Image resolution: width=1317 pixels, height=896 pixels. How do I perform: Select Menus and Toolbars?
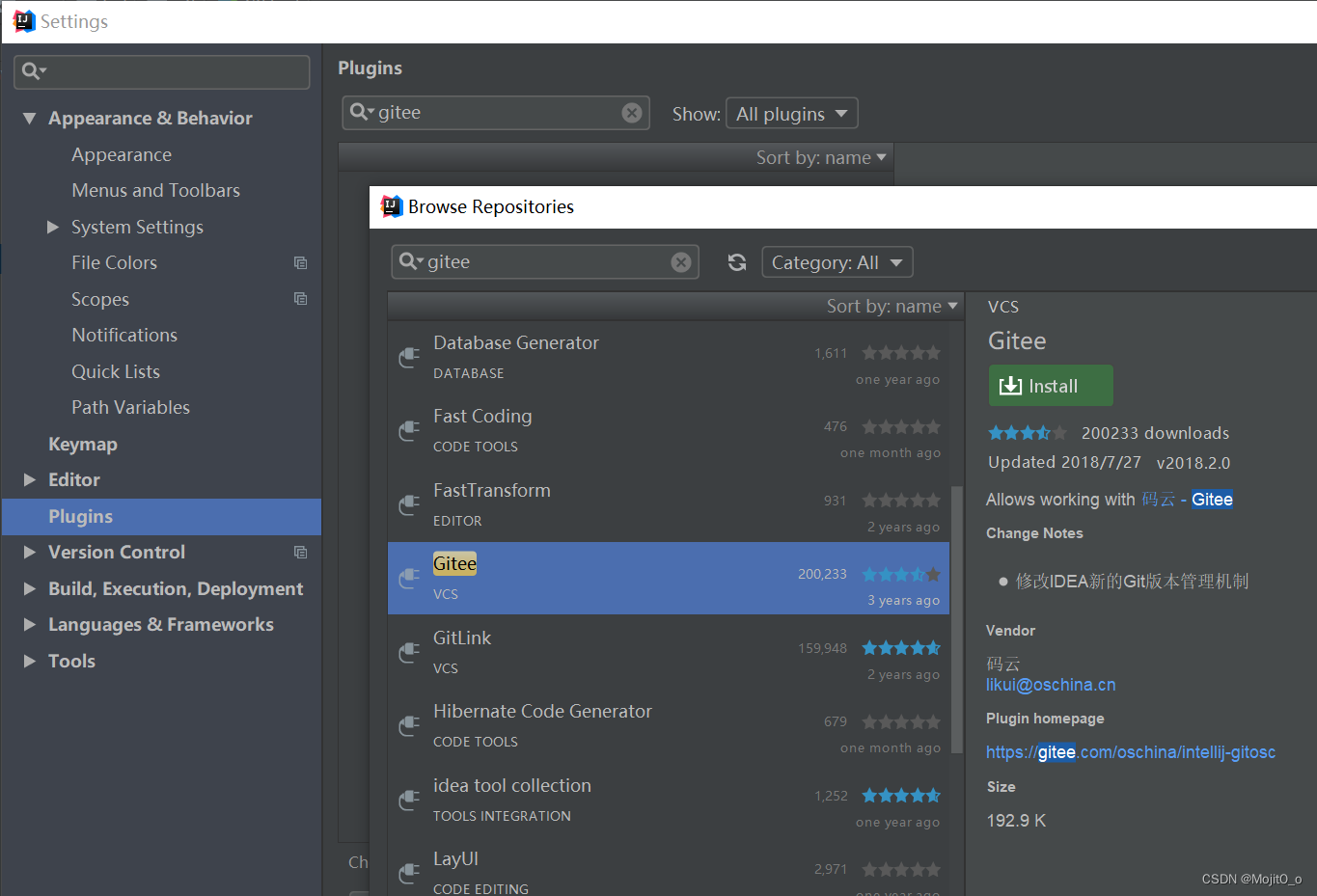tap(155, 190)
